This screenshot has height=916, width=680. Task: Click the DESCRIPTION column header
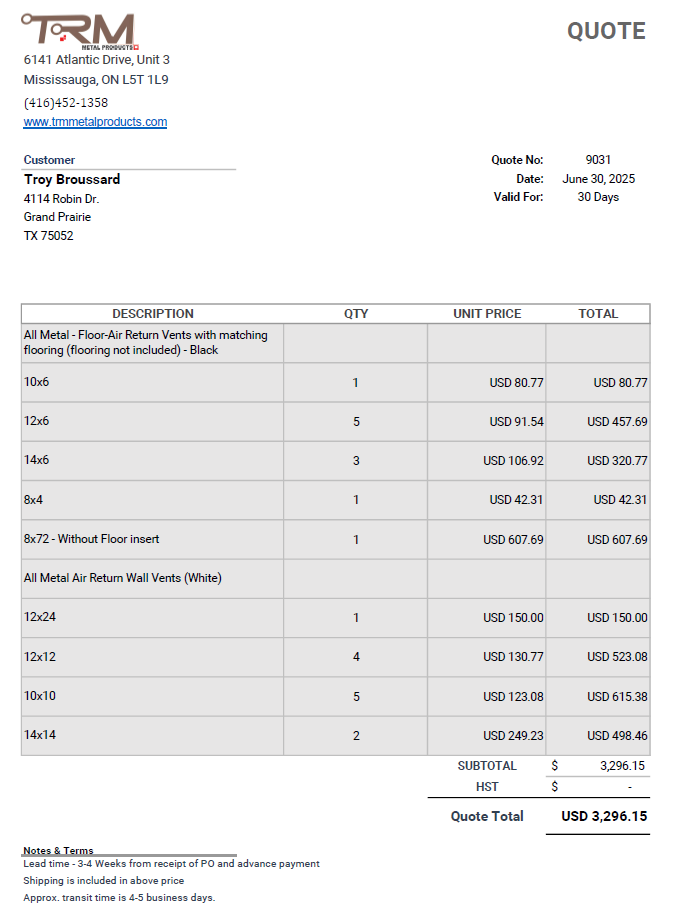tap(153, 314)
